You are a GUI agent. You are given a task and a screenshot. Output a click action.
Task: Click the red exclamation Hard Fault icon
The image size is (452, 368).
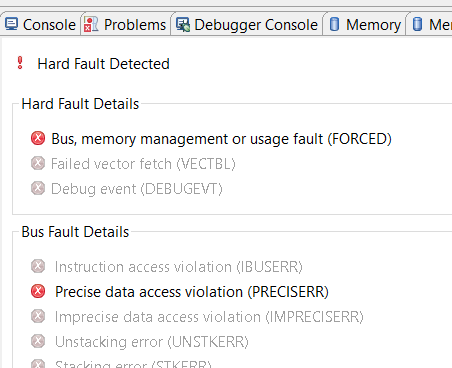20,63
